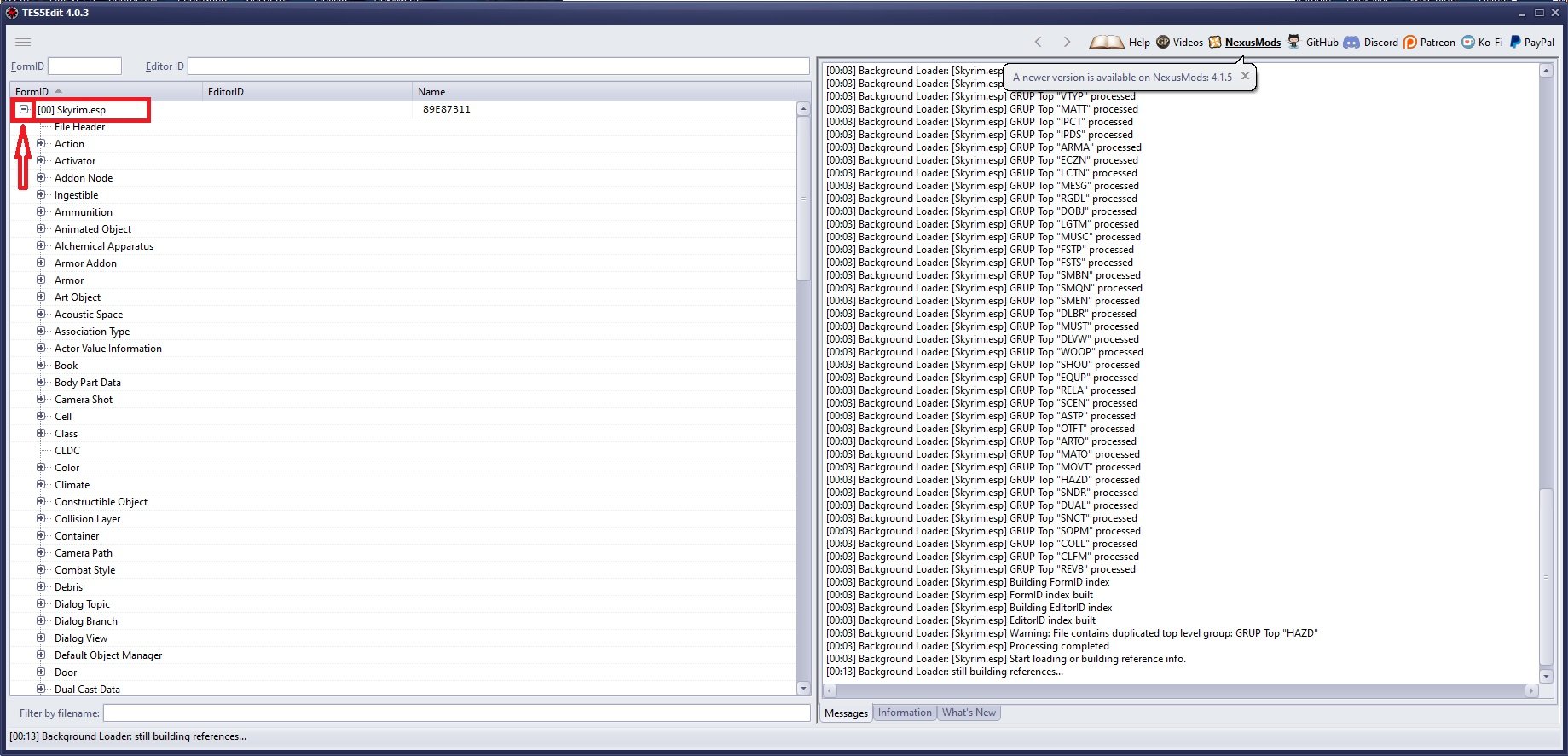This screenshot has width=1568, height=756.
Task: Open the Discord toolbar icon
Action: coord(1351,42)
